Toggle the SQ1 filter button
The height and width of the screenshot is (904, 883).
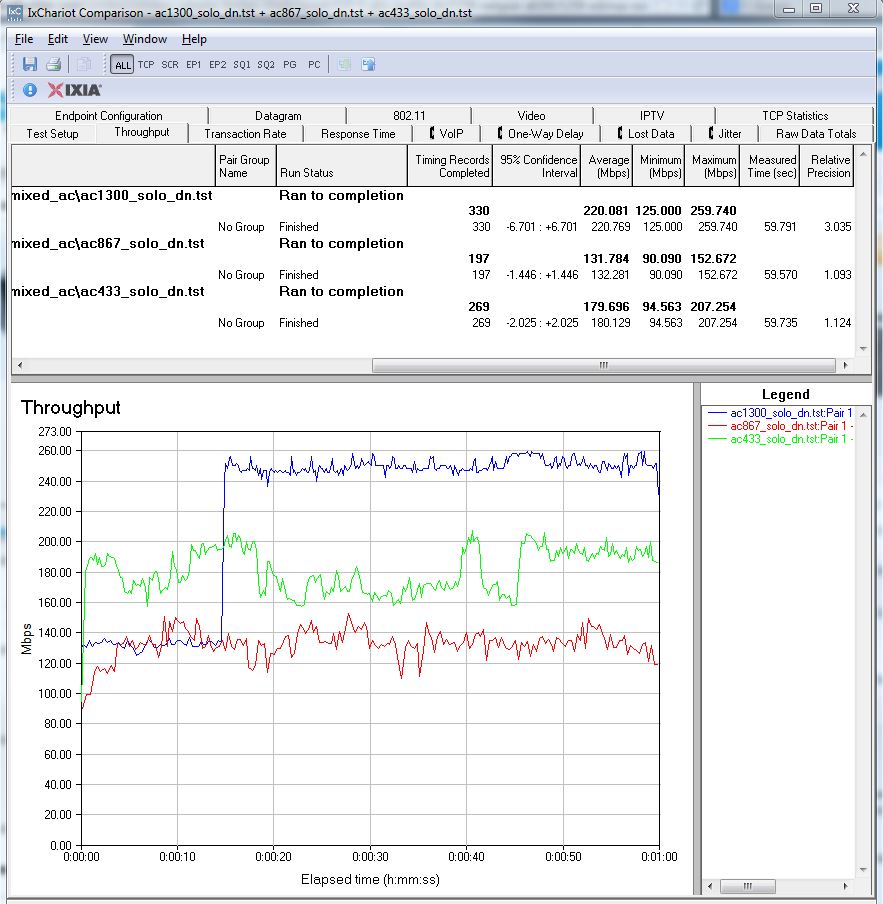pyautogui.click(x=241, y=65)
